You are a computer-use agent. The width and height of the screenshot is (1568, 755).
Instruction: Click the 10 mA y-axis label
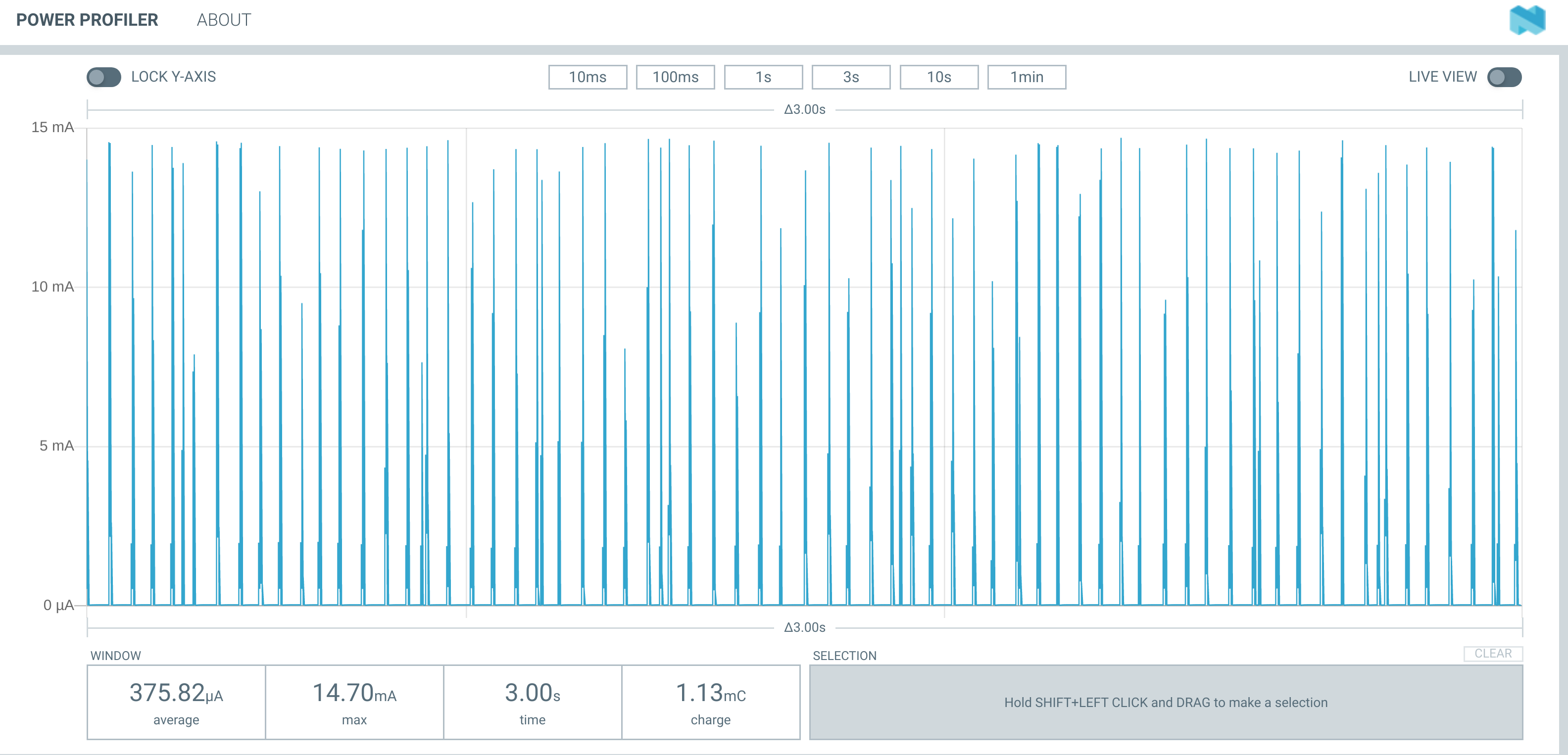pos(52,286)
